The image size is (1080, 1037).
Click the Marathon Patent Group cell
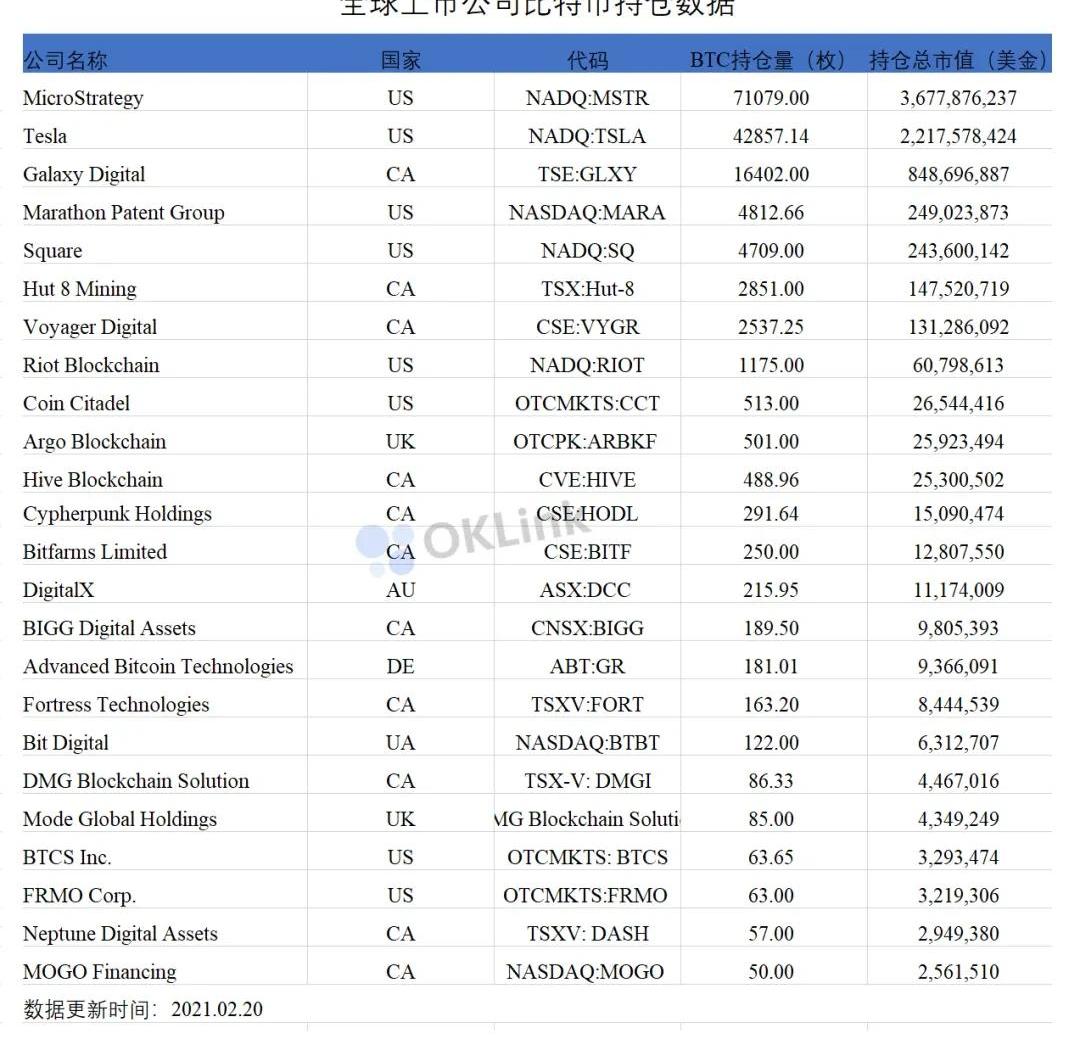[x=123, y=212]
